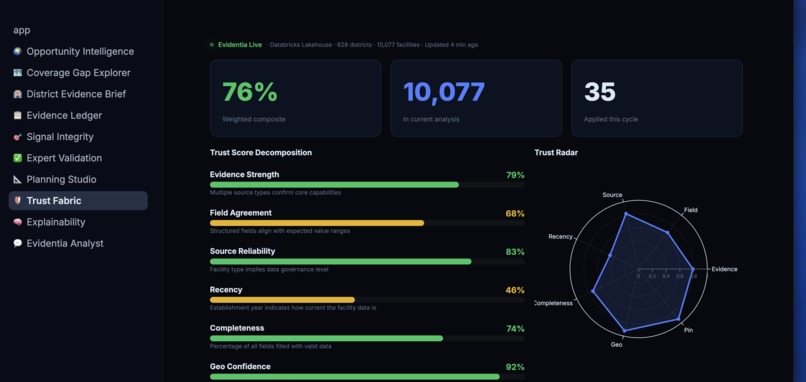The width and height of the screenshot is (806, 382).
Task: Click the Field axis label on radar
Action: pyautogui.click(x=691, y=210)
